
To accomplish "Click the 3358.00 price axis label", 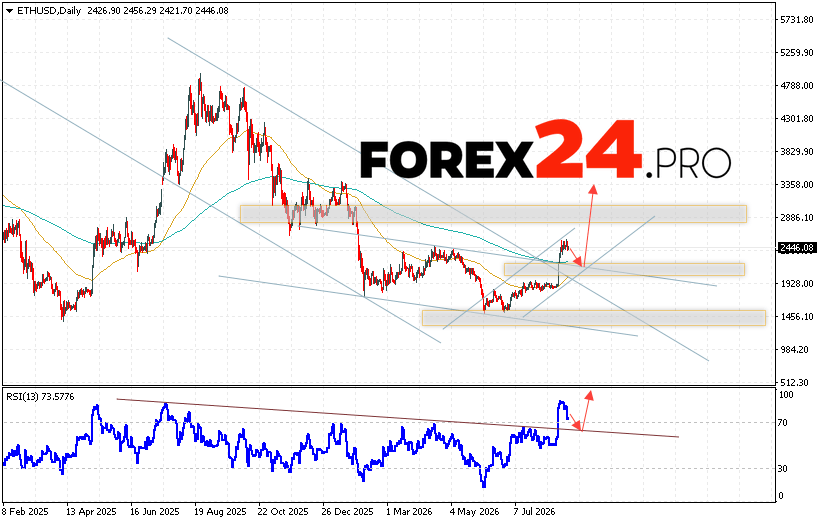I will pyautogui.click(x=797, y=185).
